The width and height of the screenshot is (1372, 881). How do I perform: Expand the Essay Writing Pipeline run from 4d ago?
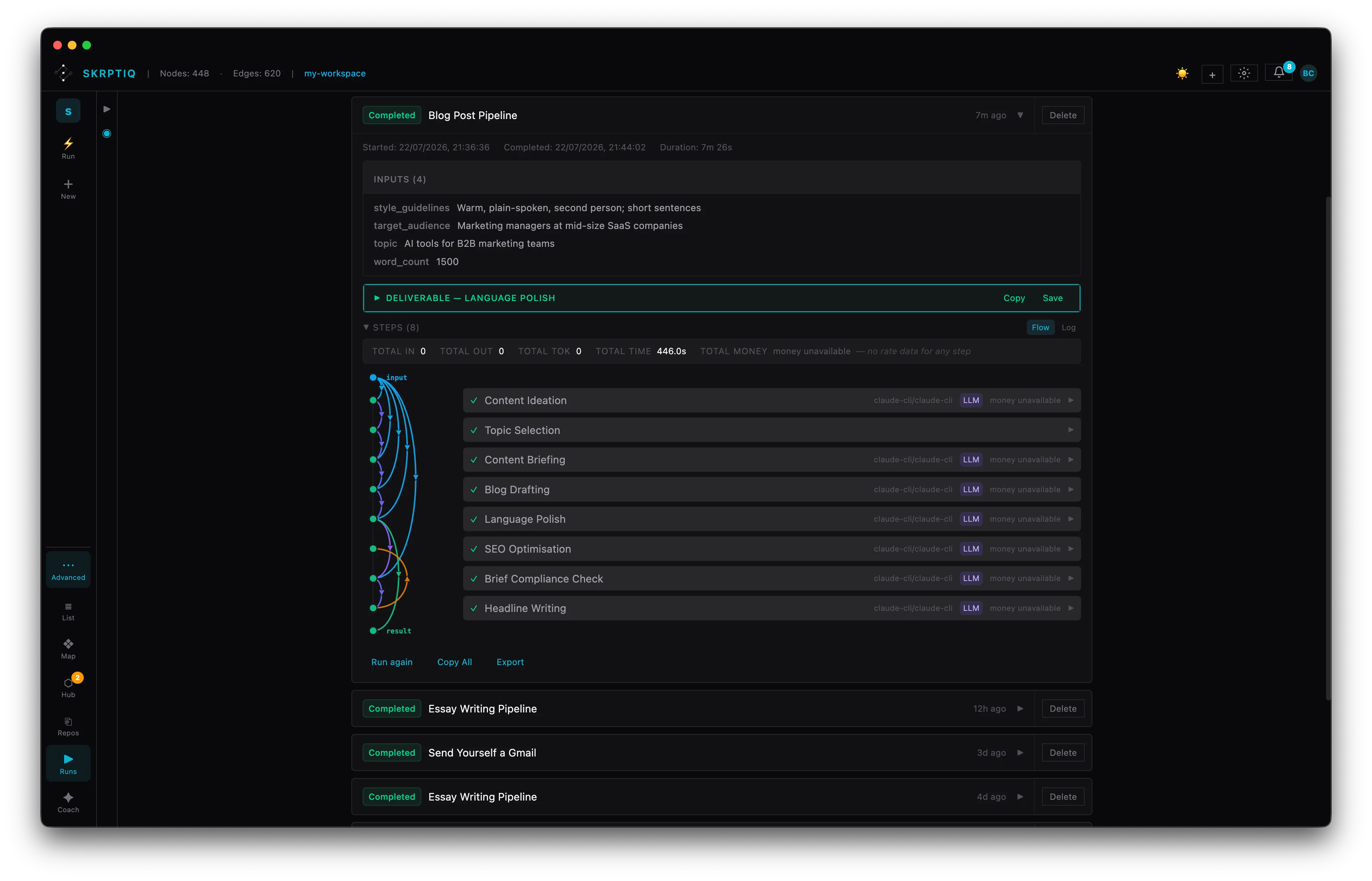[1020, 797]
